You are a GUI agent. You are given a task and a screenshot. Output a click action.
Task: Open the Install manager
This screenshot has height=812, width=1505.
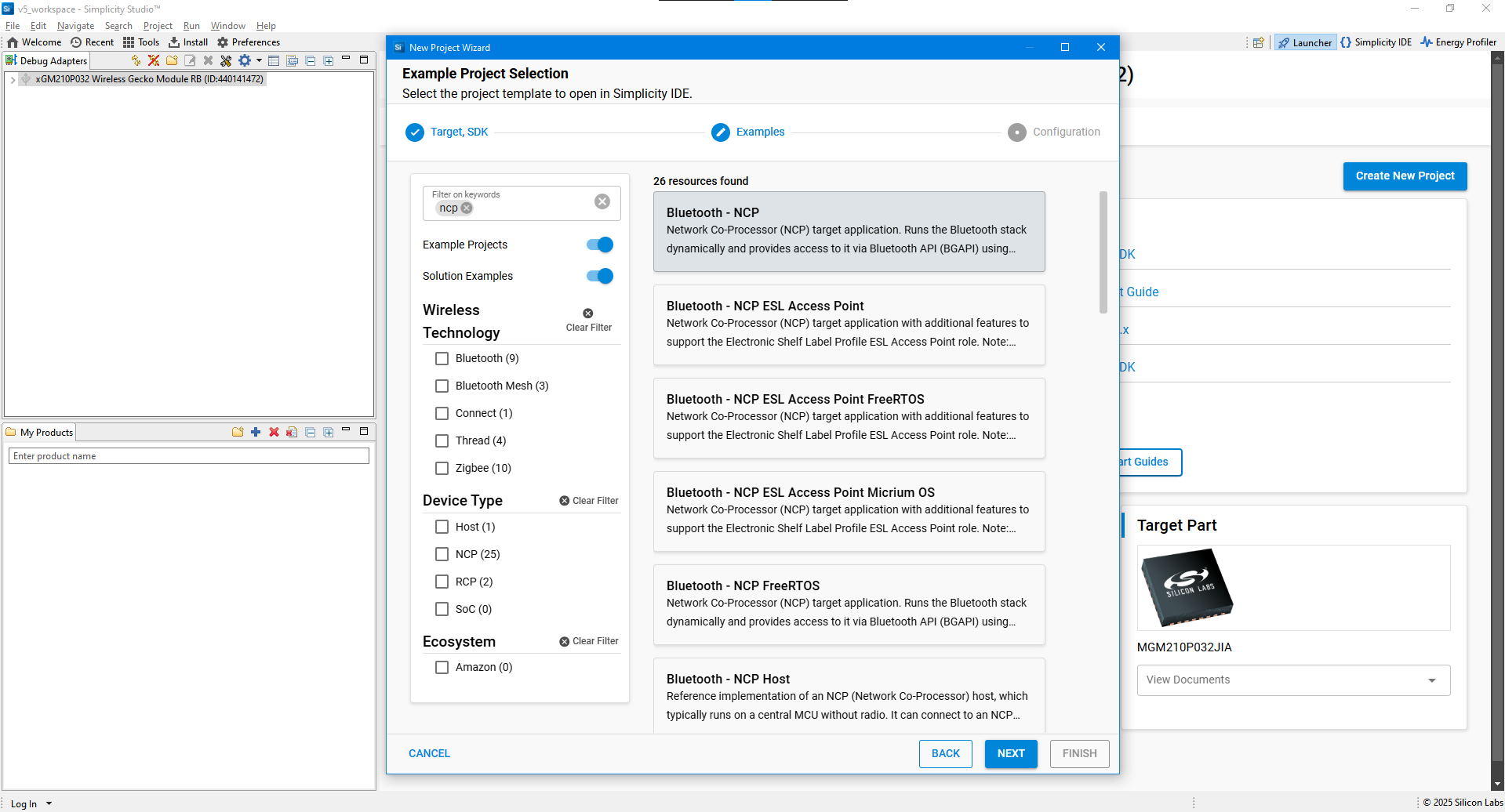point(188,42)
